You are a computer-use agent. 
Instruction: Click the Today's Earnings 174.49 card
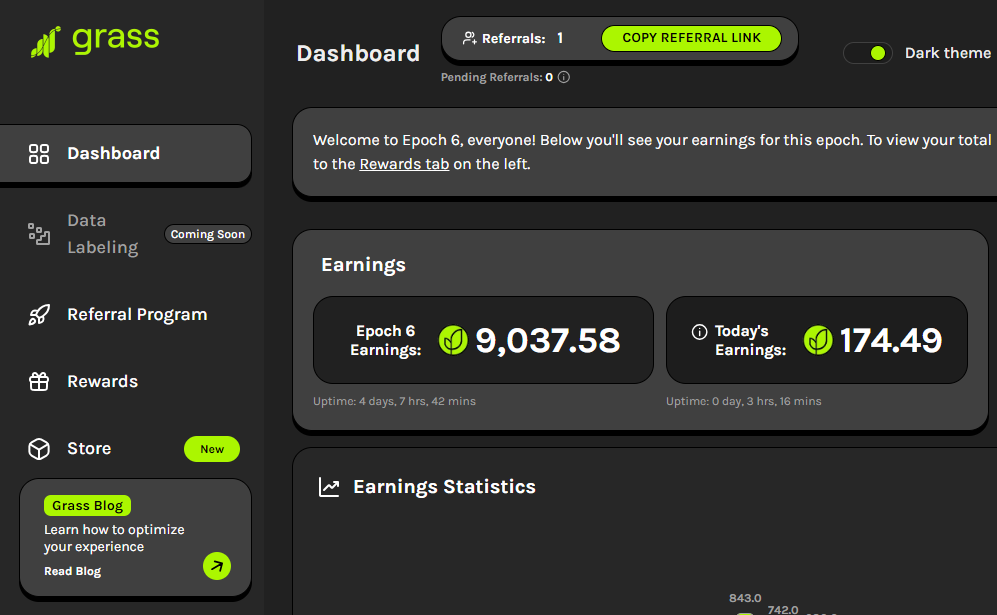coord(816,340)
